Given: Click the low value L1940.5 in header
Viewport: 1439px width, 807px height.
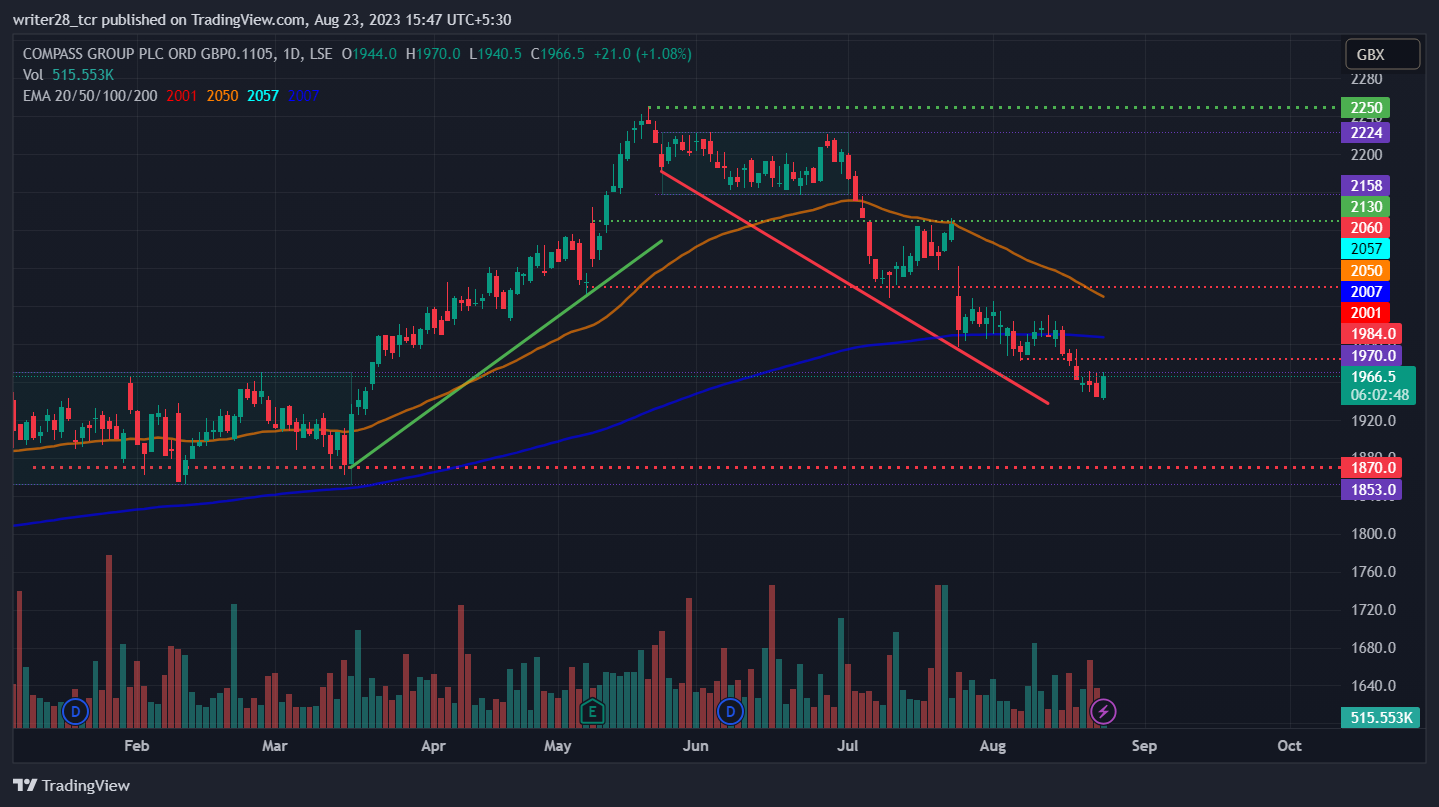Looking at the screenshot, I should tap(496, 53).
